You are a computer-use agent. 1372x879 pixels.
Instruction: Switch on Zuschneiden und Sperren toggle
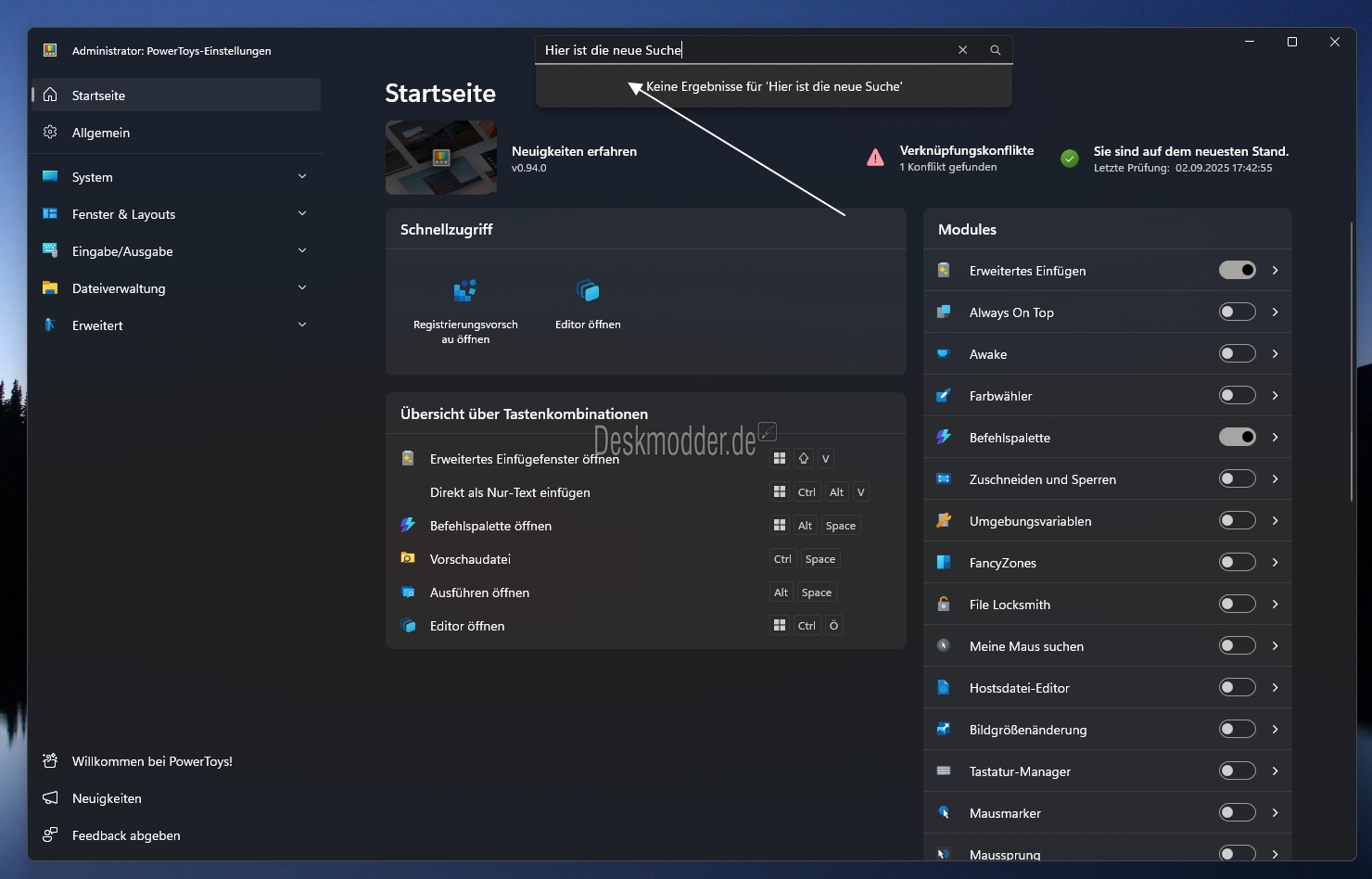coord(1237,478)
